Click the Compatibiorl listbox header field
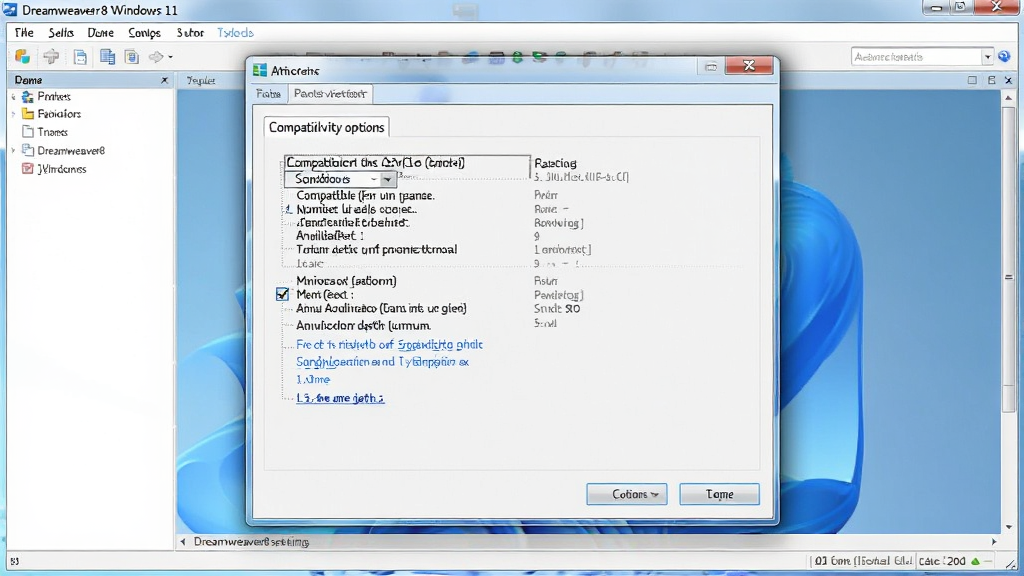 [x=407, y=163]
